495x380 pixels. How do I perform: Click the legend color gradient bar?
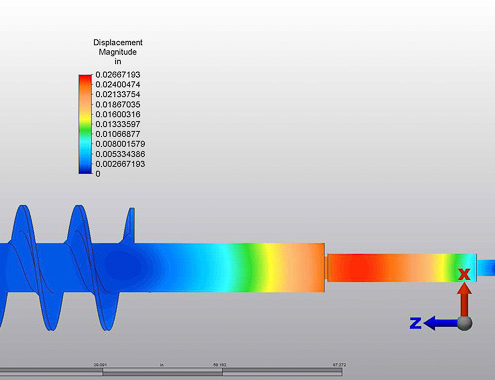[85, 124]
